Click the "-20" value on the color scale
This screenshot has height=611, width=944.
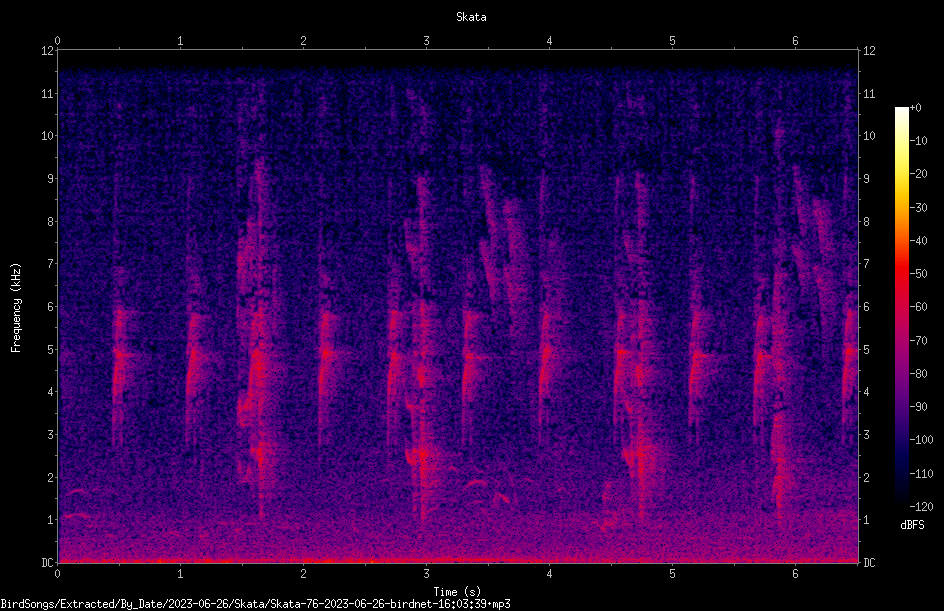point(919,174)
